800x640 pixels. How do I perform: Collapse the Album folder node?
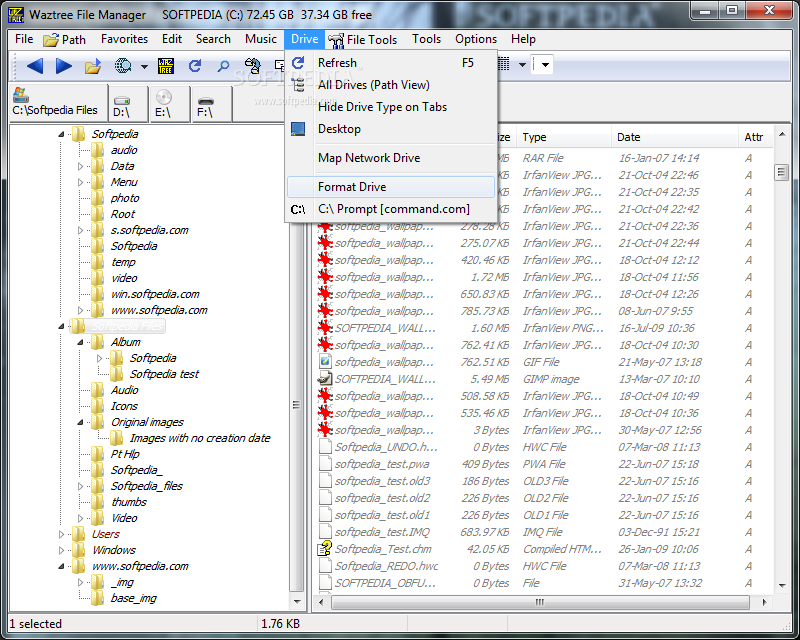[80, 342]
